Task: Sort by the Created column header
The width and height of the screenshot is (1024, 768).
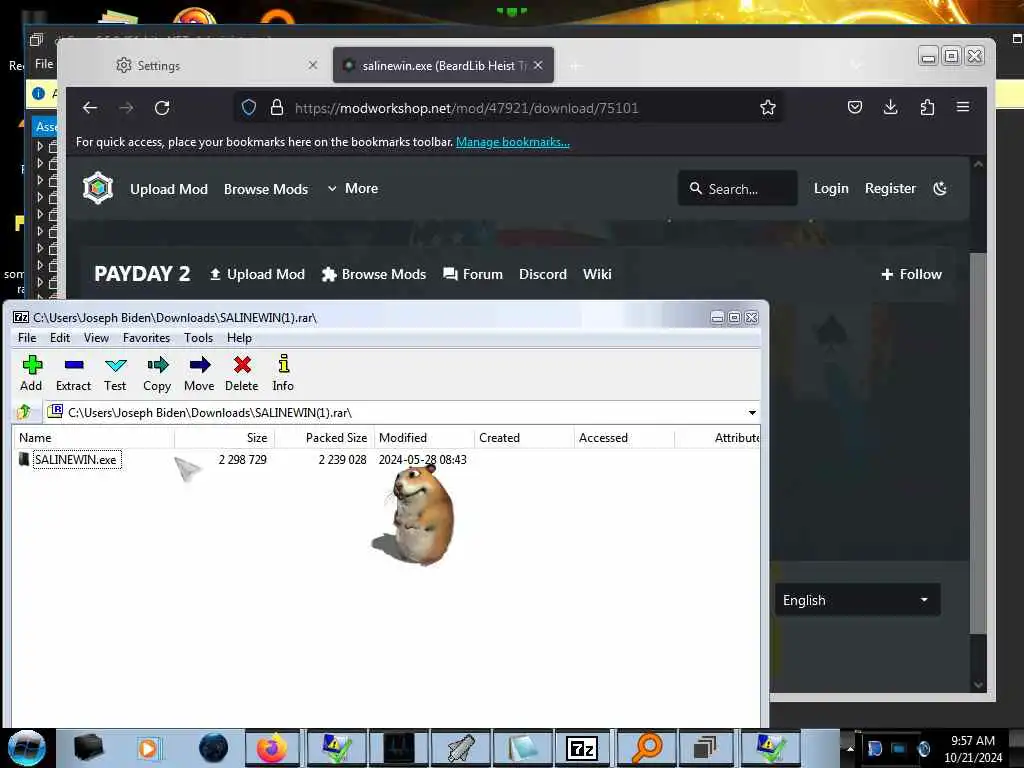Action: click(x=524, y=438)
